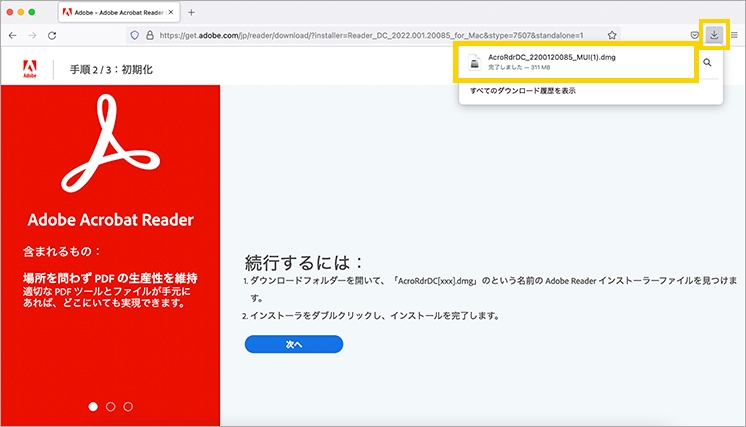This screenshot has height=427, width=746.
Task: Open a new tab with the plus button
Action: pyautogui.click(x=191, y=12)
